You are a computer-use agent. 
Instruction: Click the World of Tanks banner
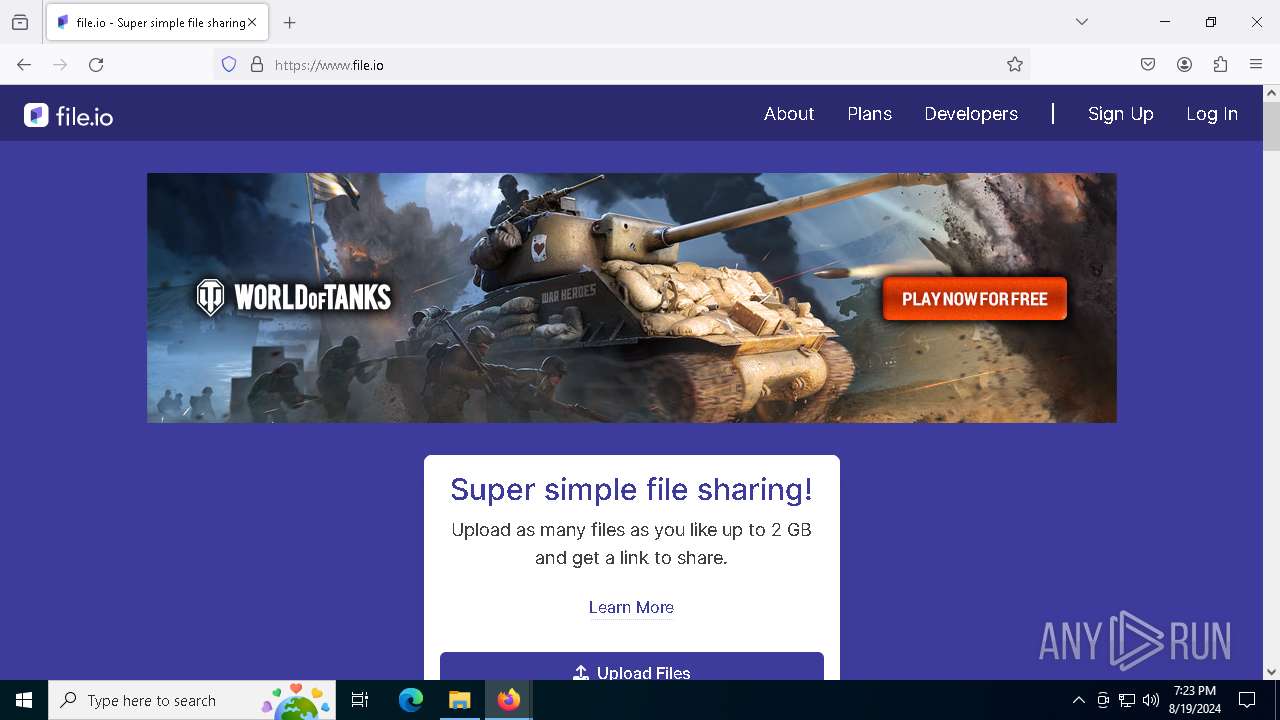[632, 298]
